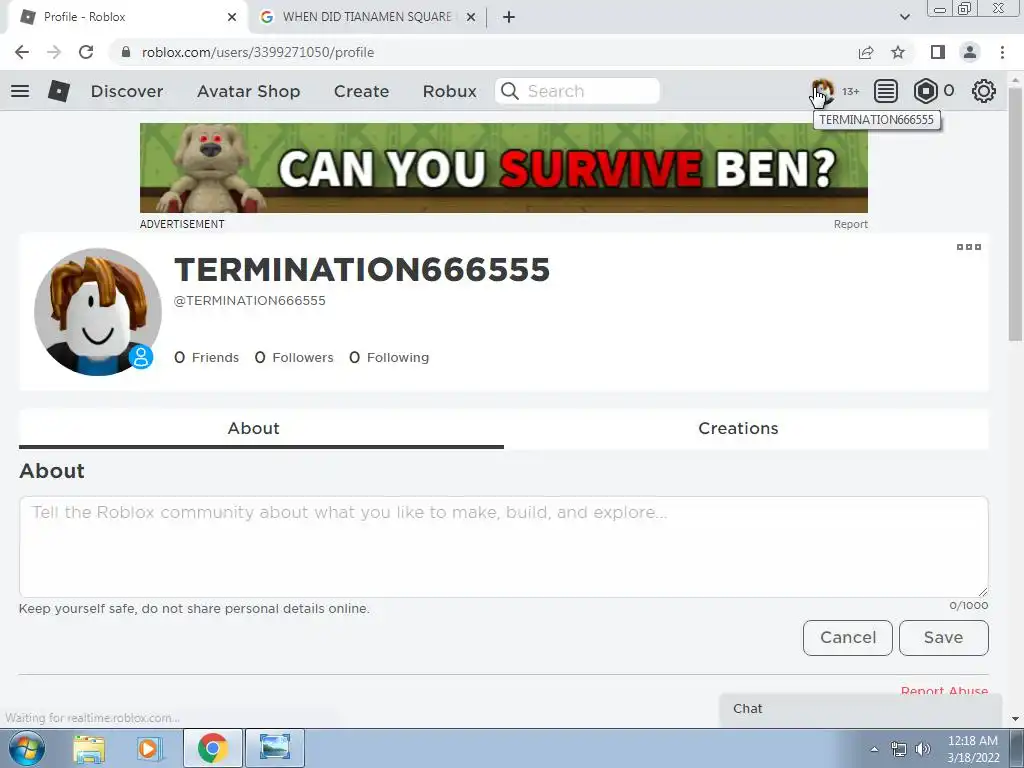The width and height of the screenshot is (1024, 768).
Task: Select the About tab
Action: point(261,428)
